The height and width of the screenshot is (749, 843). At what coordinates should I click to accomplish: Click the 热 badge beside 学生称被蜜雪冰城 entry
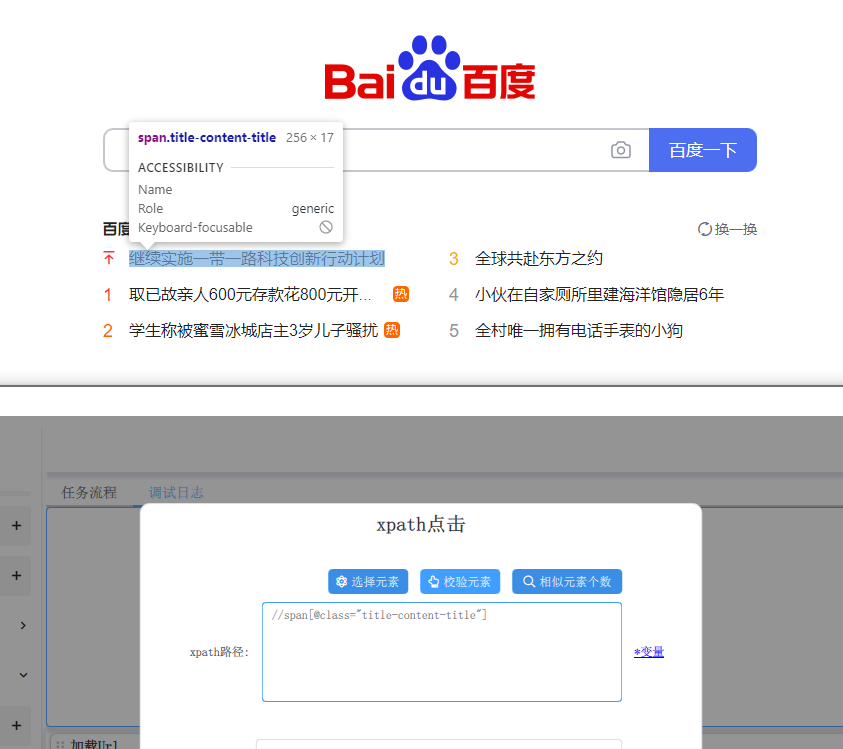point(392,330)
